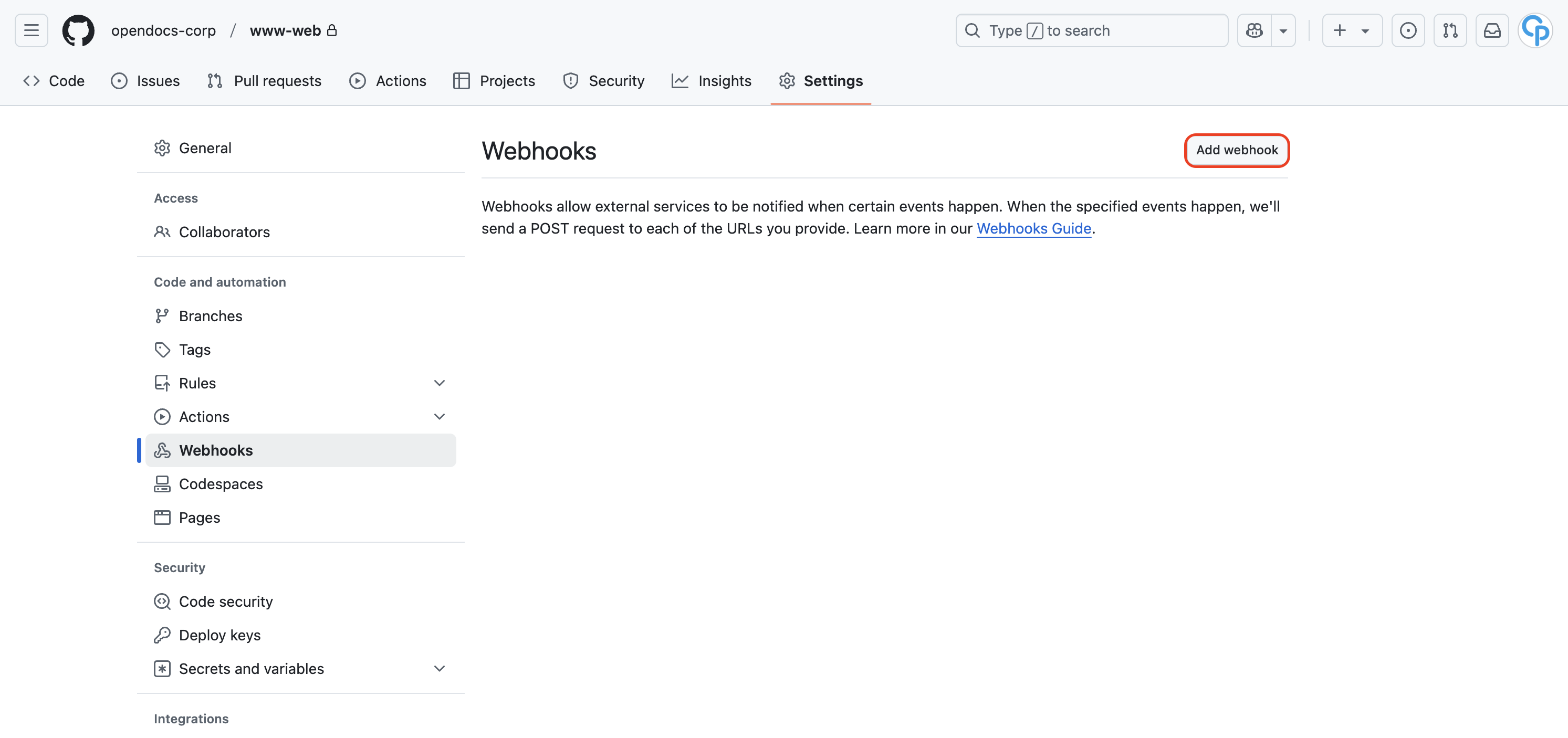Switch to the Insights tab
This screenshot has width=1568, height=738.
click(x=711, y=81)
